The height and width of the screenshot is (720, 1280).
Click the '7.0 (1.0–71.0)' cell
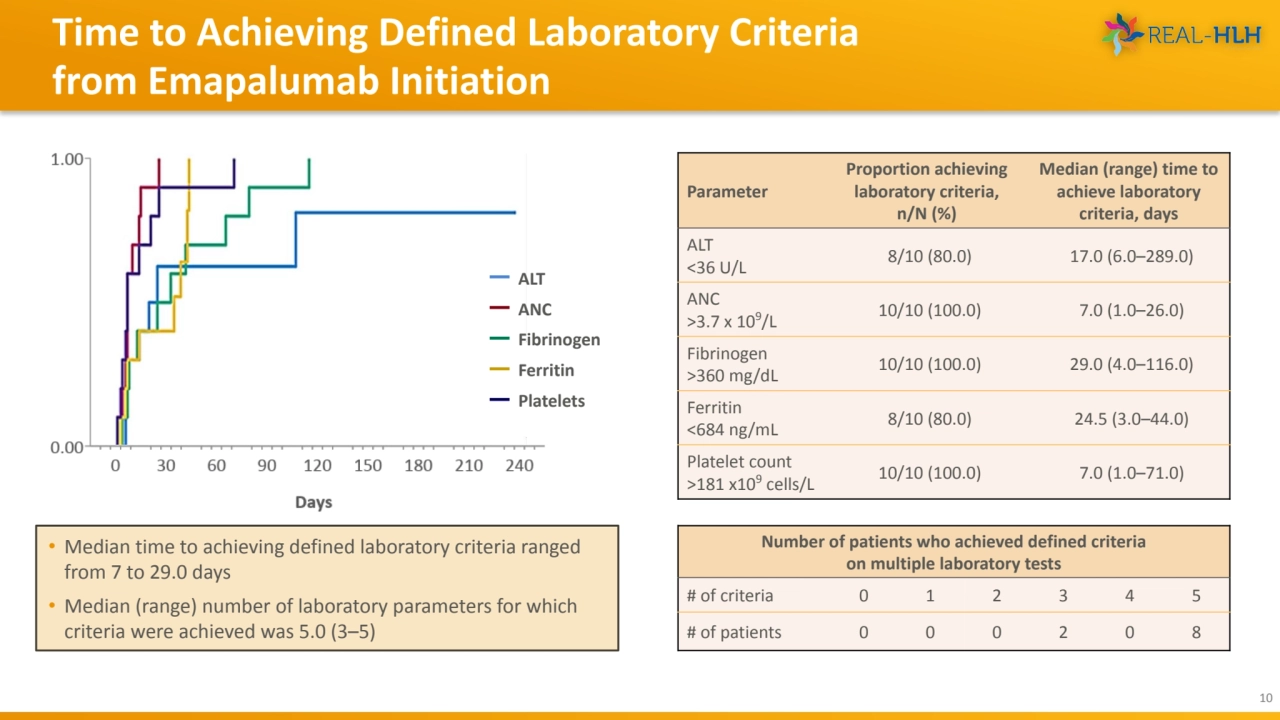point(1131,473)
